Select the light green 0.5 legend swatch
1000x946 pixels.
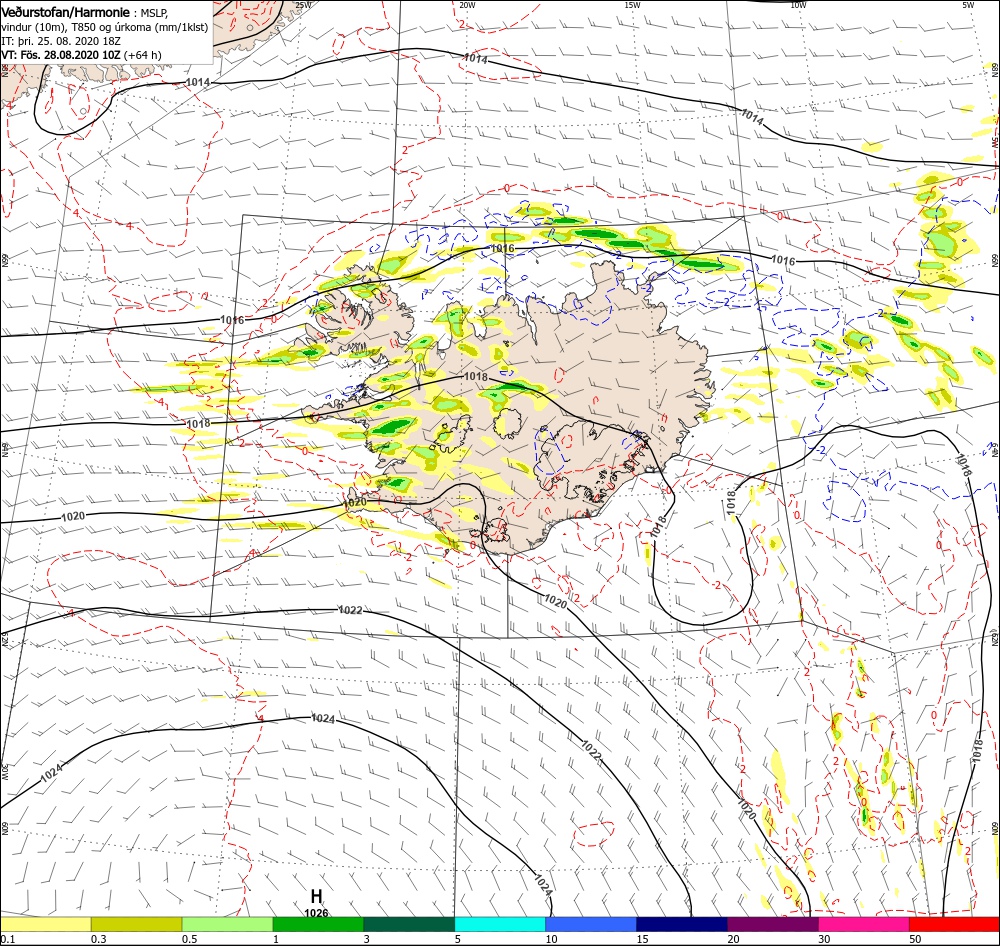(228, 924)
